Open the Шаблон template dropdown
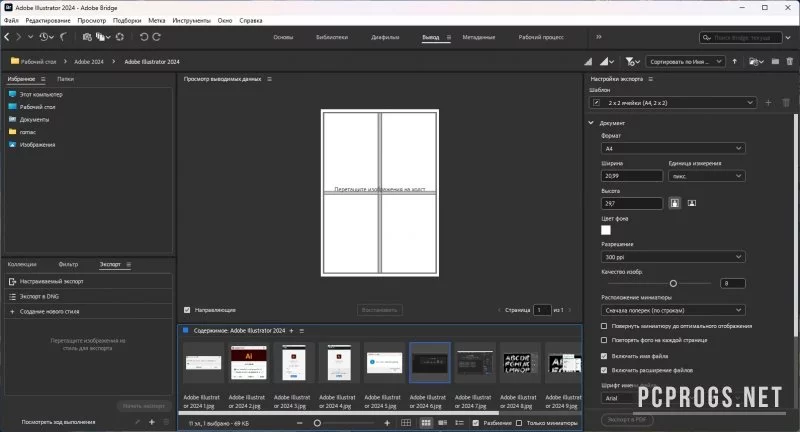Image resolution: width=800 pixels, height=432 pixels. point(672,103)
